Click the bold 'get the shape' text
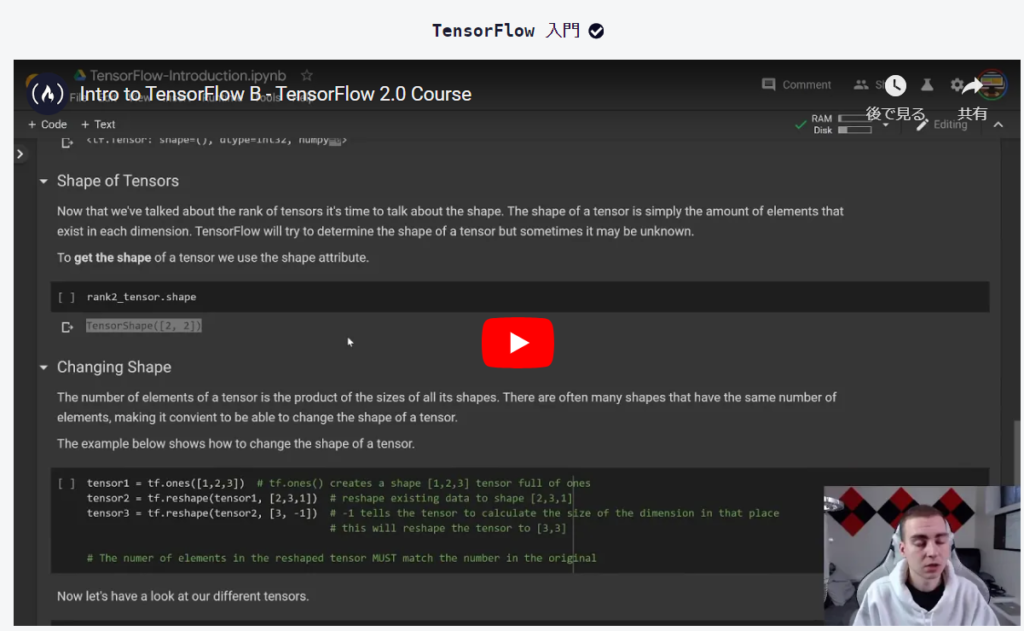 pos(112,257)
